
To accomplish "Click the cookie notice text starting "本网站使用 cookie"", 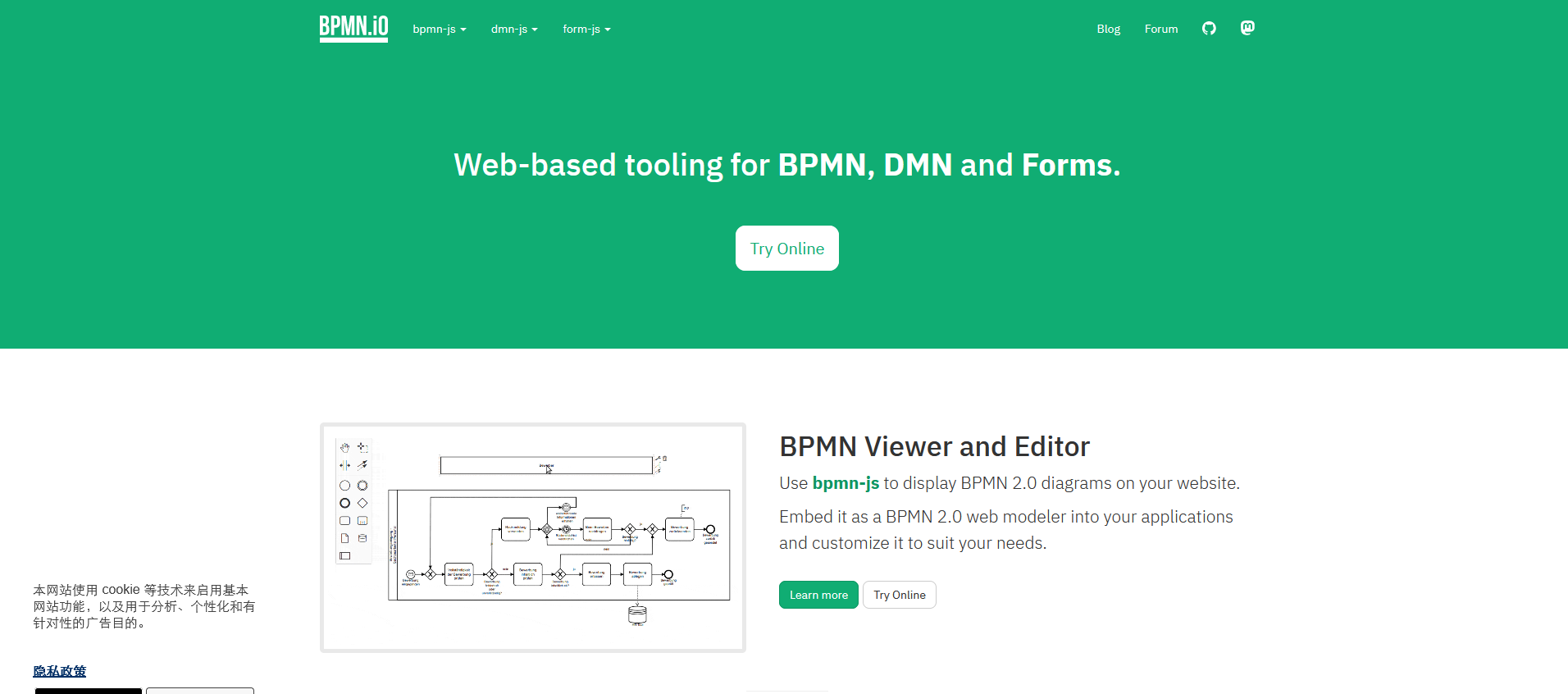I will [x=144, y=606].
